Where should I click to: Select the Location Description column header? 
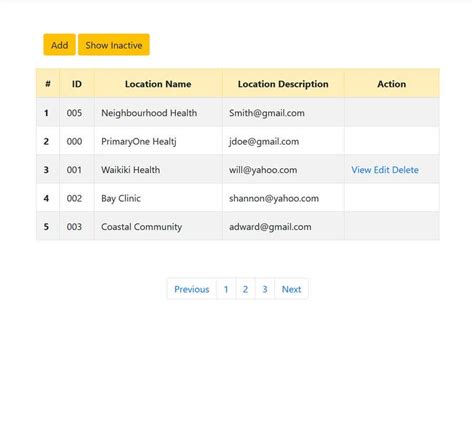(x=283, y=84)
